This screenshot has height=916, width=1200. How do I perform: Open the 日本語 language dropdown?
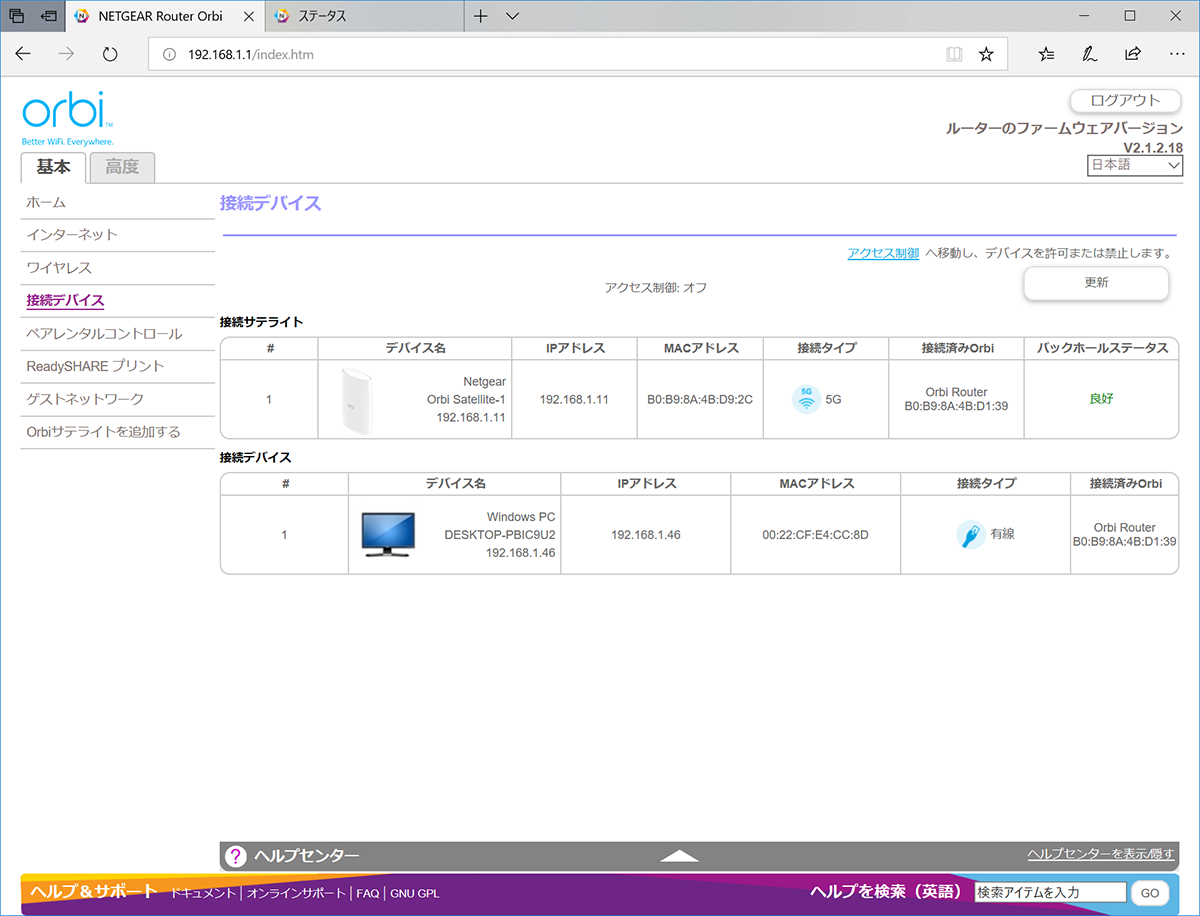1135,166
